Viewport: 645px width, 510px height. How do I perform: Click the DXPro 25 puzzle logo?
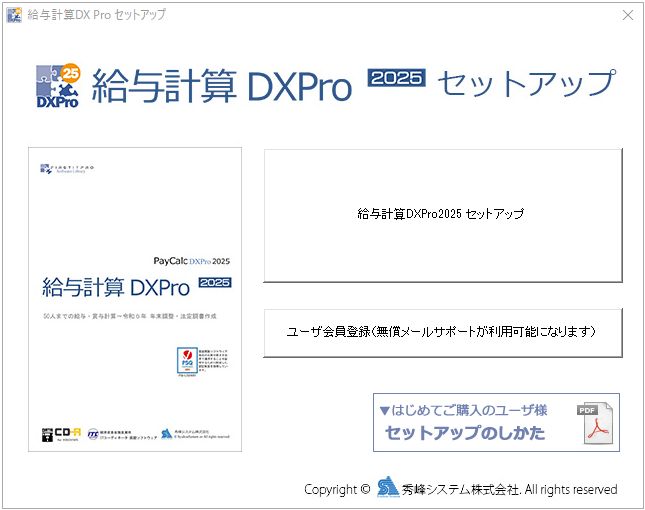pyautogui.click(x=58, y=86)
